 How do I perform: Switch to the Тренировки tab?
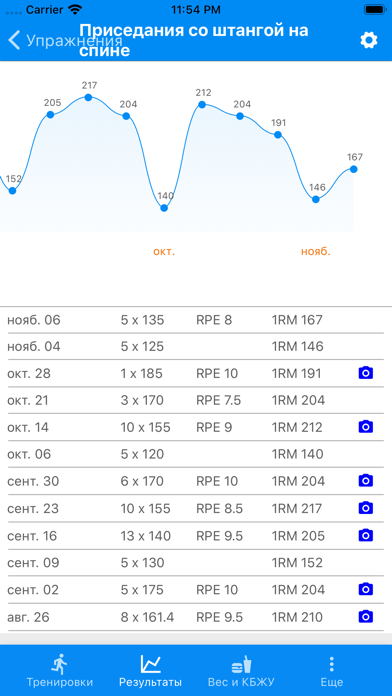[59, 671]
